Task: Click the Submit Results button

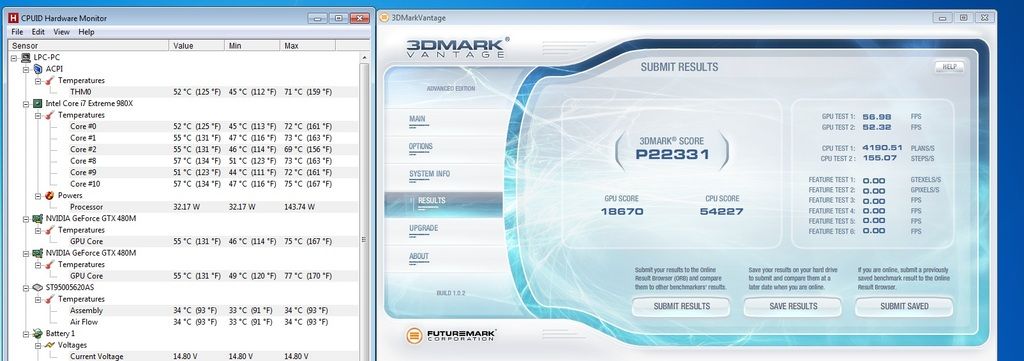Action: tap(682, 306)
